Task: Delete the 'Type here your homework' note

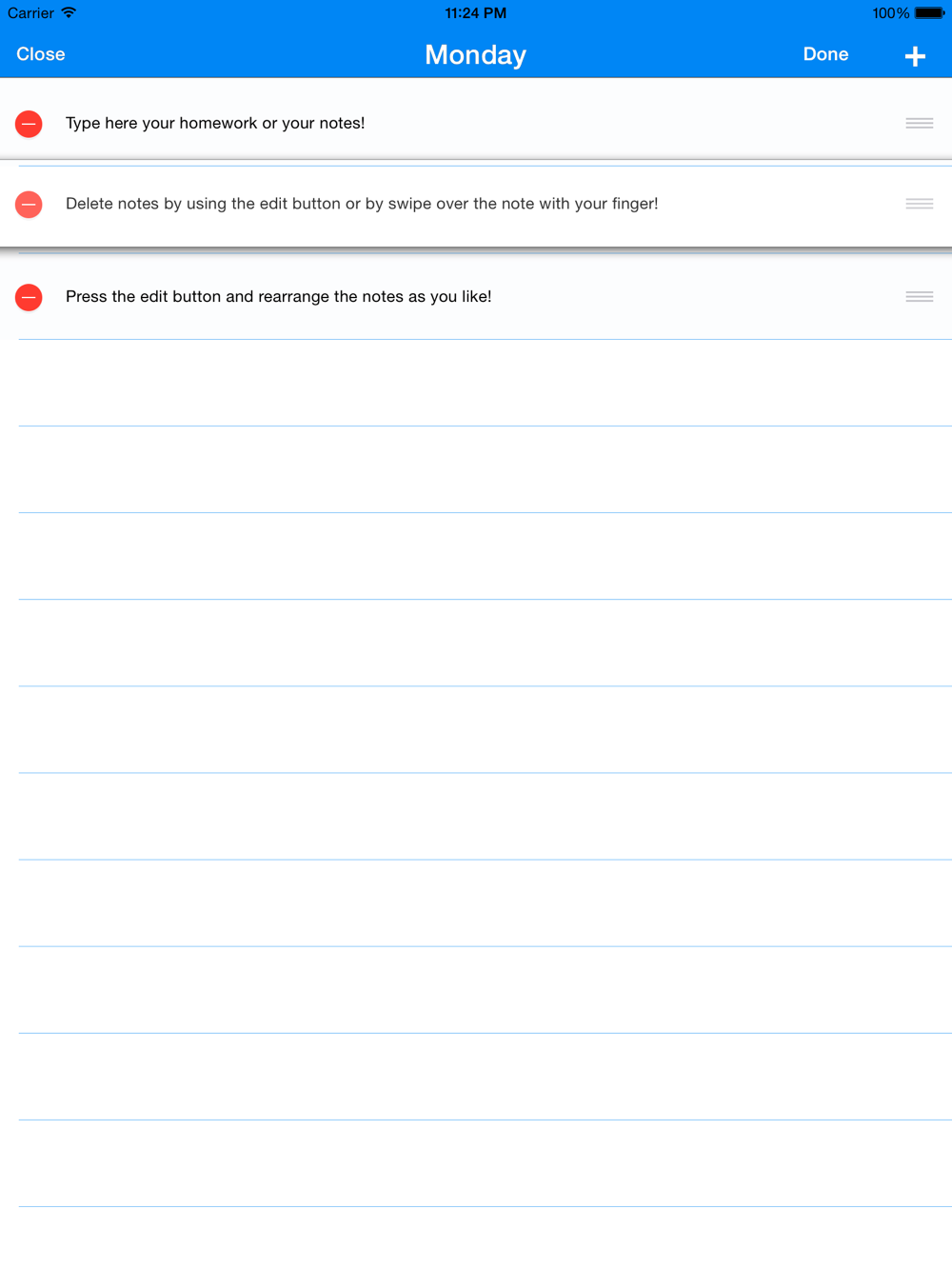Action: click(x=30, y=124)
